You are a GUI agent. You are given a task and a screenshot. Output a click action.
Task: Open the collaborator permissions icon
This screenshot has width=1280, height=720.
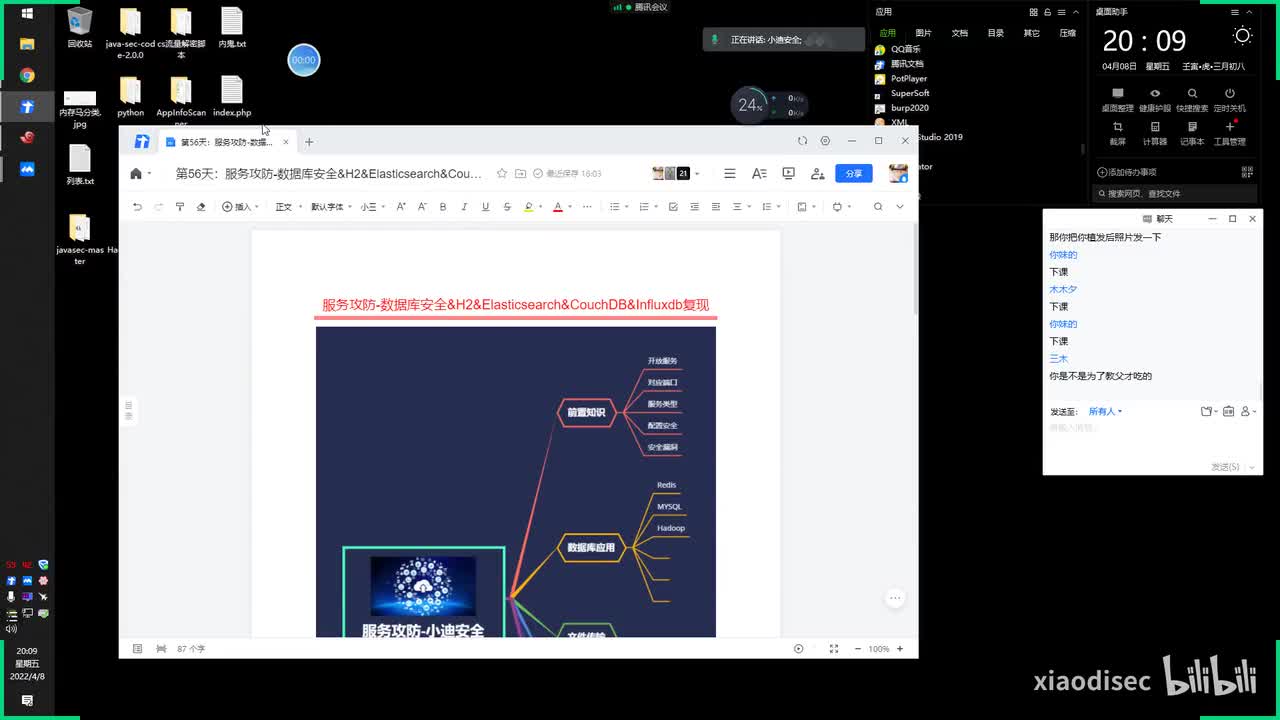point(817,173)
